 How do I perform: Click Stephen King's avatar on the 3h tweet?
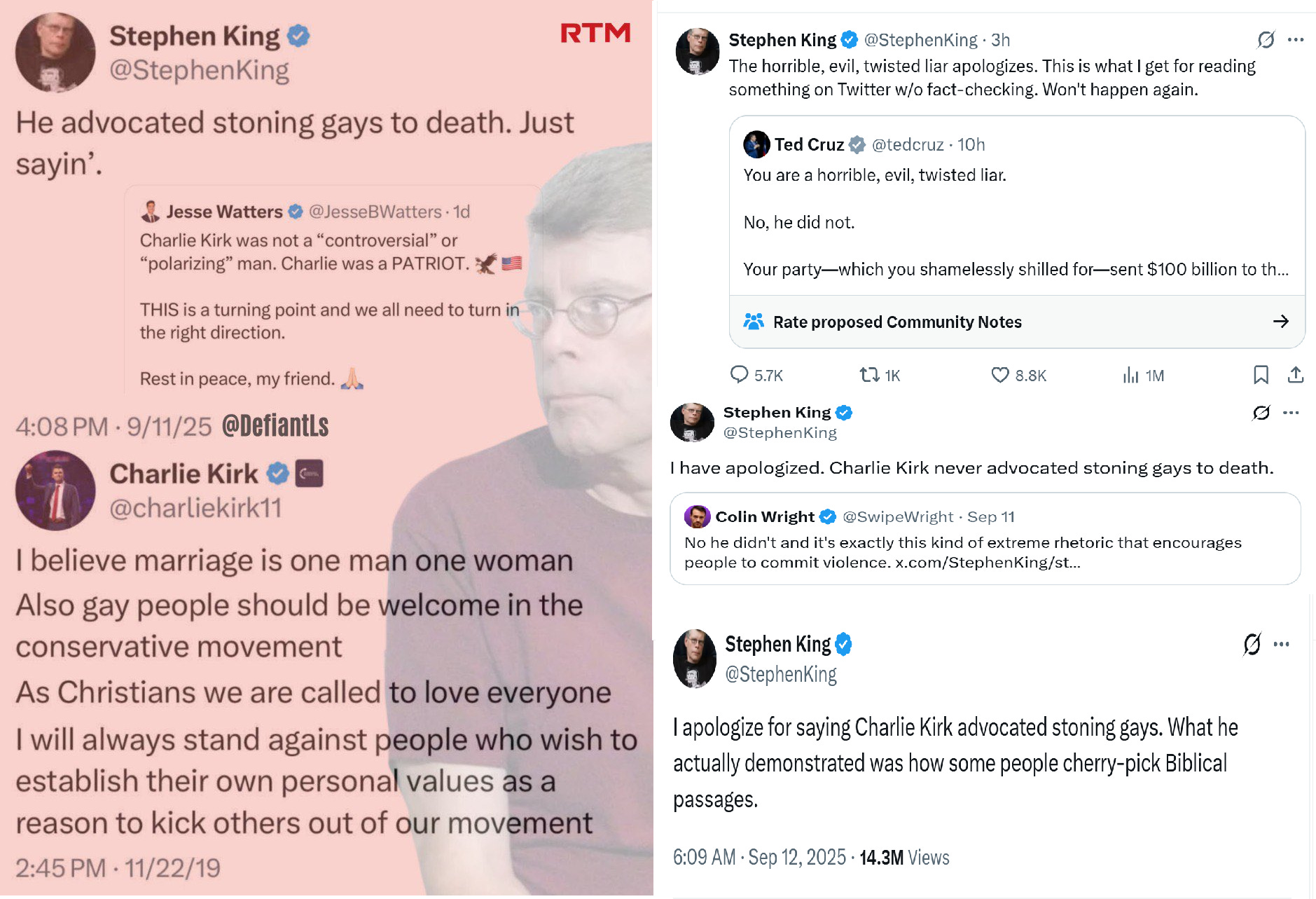[697, 51]
